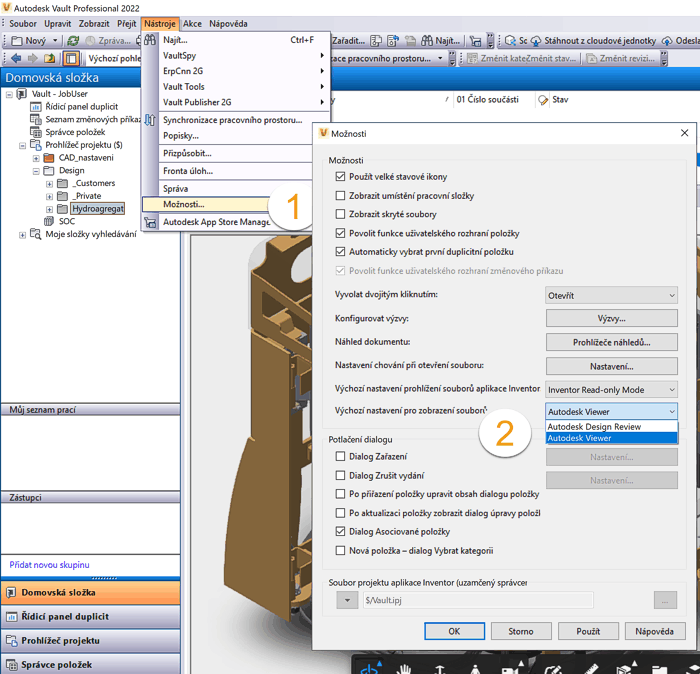700x674 pixels.
Task: Open the Nápověda menu
Action: coord(228,24)
